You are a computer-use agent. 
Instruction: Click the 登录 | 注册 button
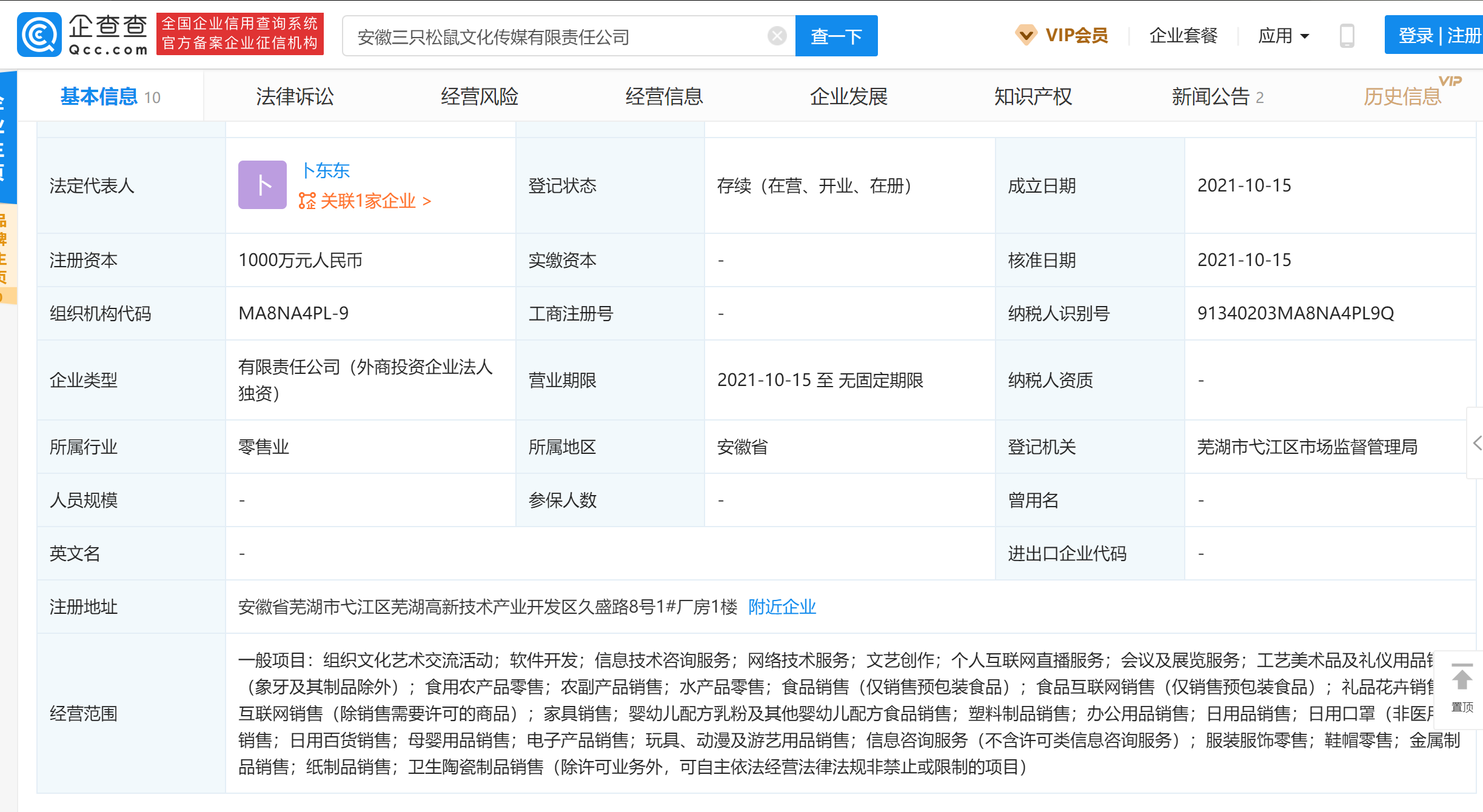pyautogui.click(x=1434, y=35)
